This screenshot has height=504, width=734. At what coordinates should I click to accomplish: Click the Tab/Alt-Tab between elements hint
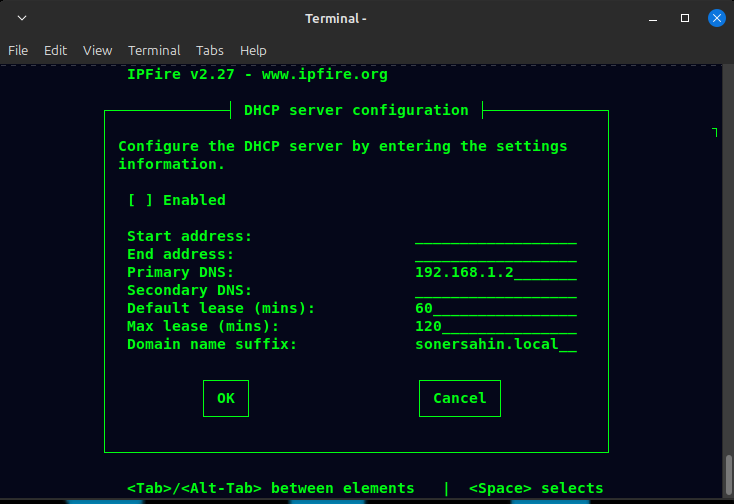point(271,488)
